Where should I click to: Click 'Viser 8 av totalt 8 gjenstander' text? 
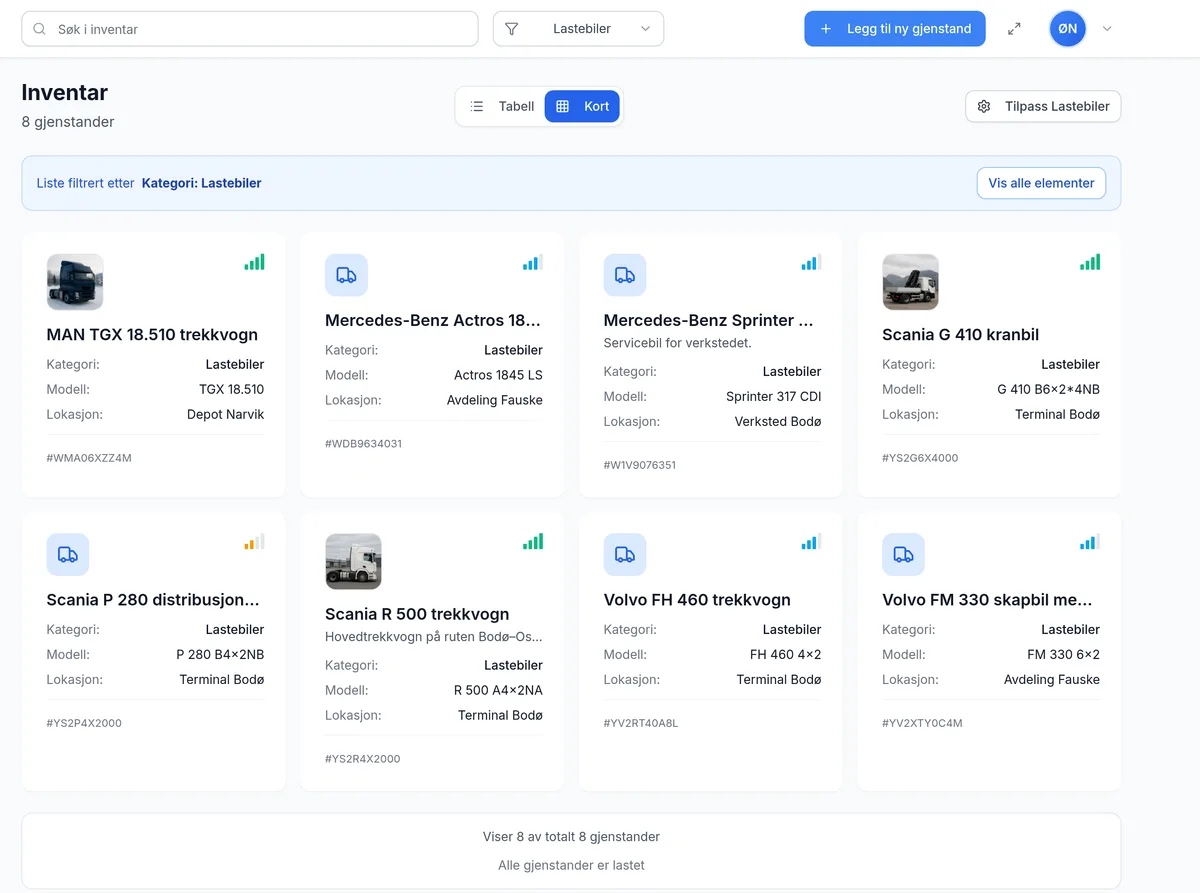(571, 836)
